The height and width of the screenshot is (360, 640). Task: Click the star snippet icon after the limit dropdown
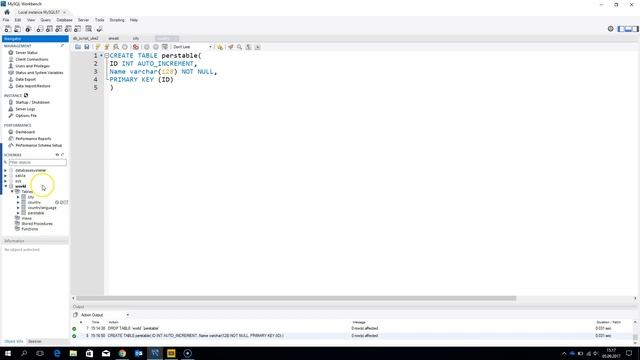(x=220, y=47)
